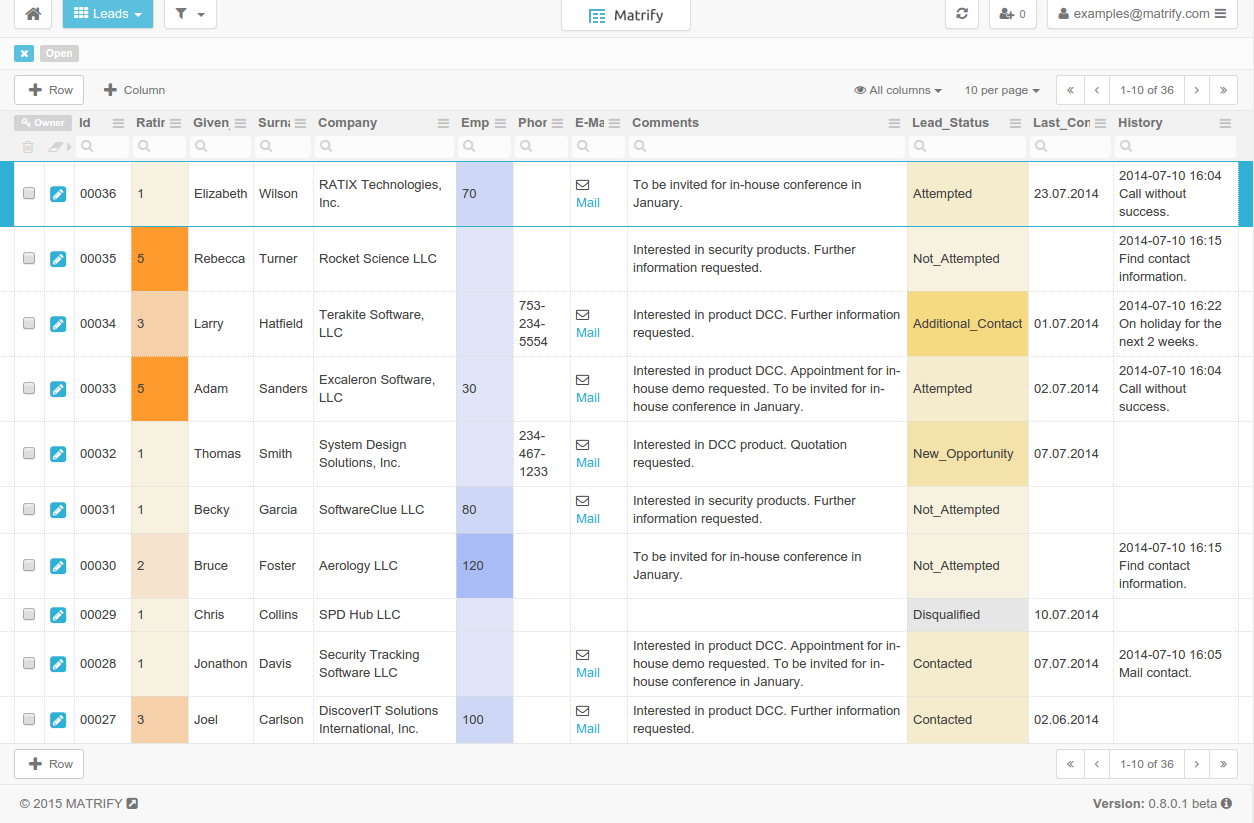1254x823 pixels.
Task: Remove the Open filter tag
Action: (24, 54)
